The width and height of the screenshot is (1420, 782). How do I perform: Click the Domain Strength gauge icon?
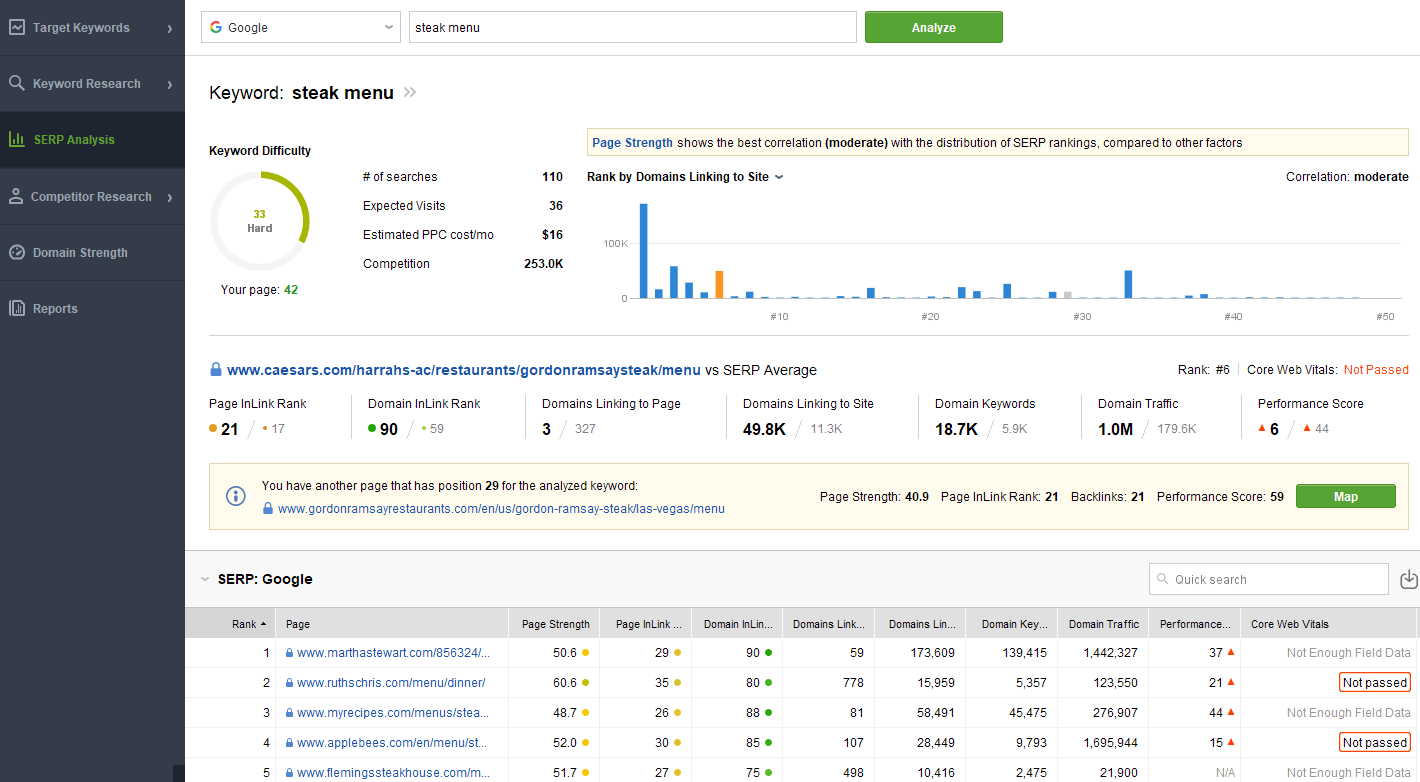(x=17, y=253)
